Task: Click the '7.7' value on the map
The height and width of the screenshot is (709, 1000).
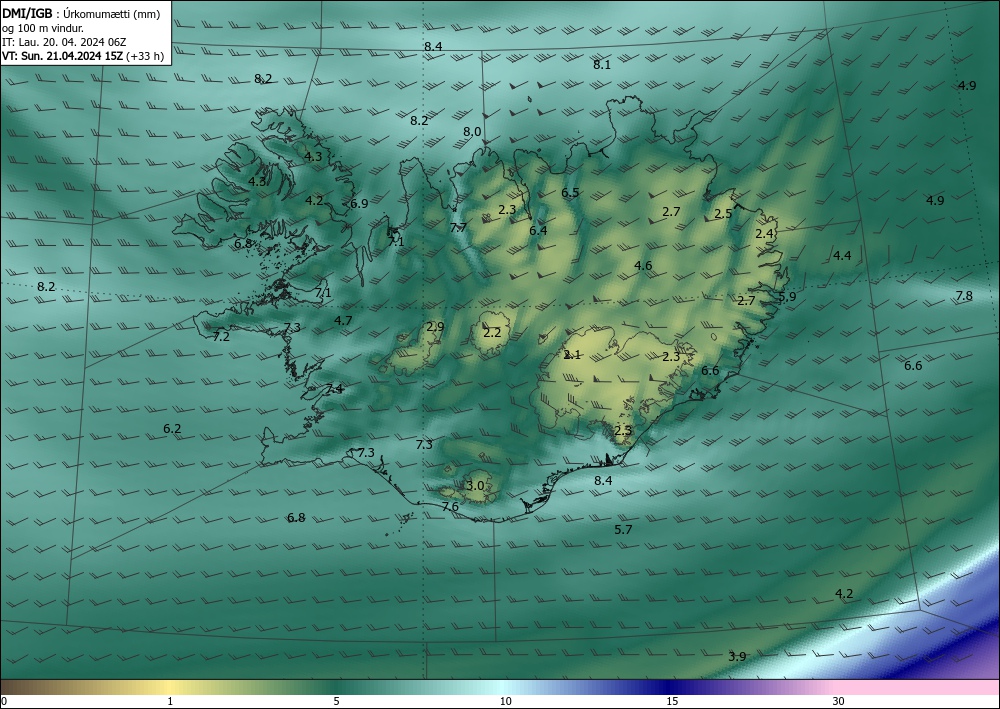Action: click(x=459, y=227)
